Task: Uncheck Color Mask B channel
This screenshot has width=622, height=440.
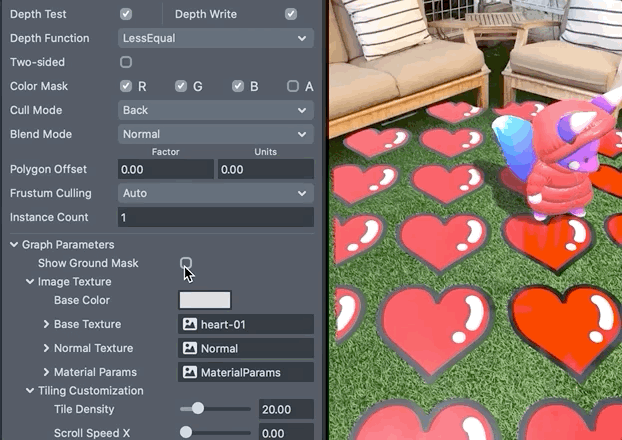Action: 238,86
